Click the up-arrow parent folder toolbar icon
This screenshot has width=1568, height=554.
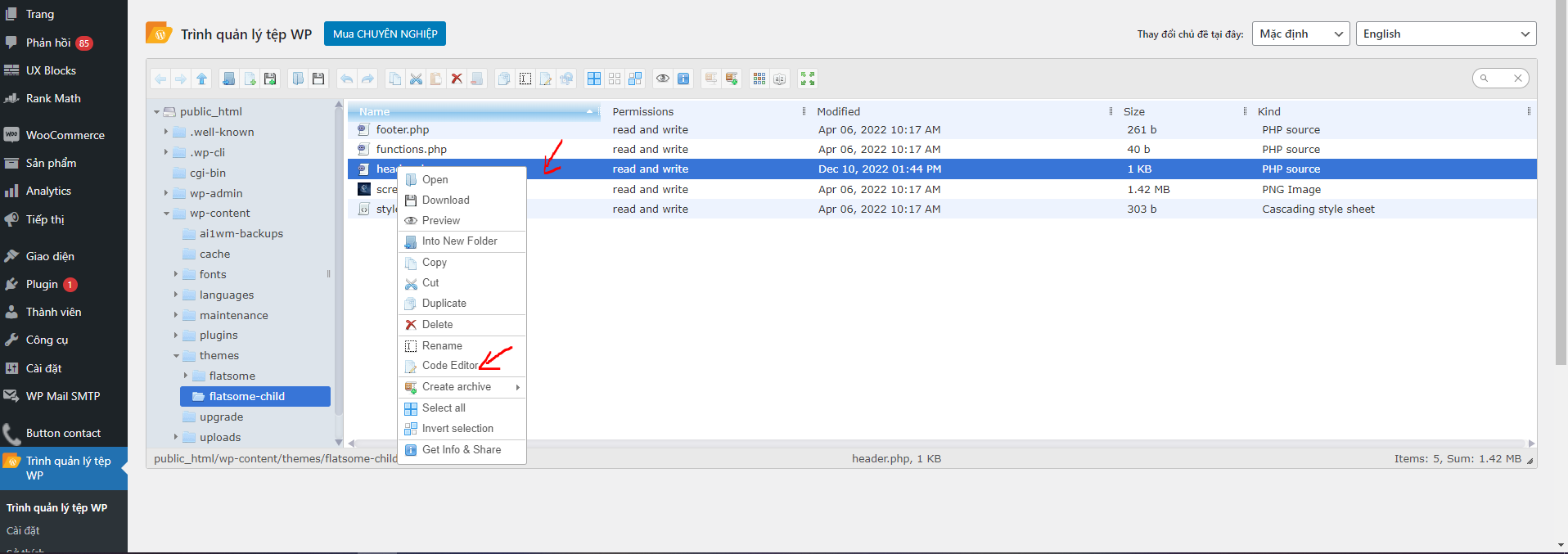click(201, 79)
